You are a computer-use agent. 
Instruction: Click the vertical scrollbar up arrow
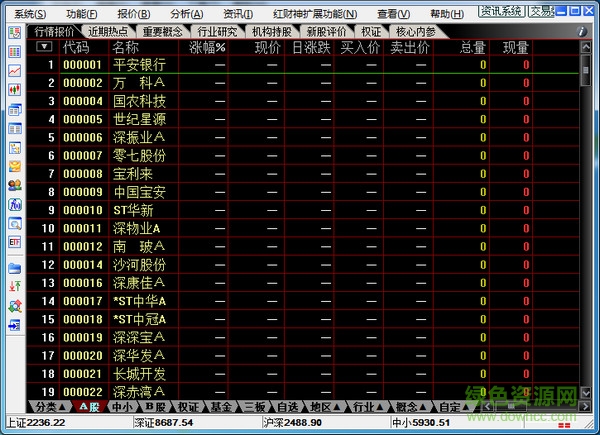[x=585, y=47]
